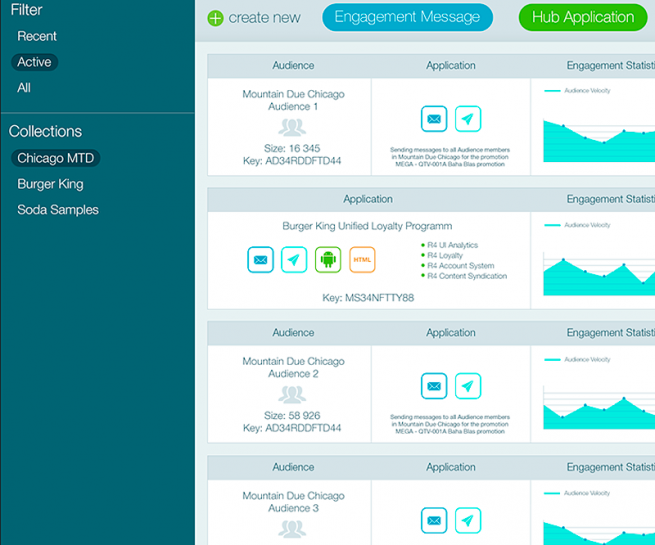Click paper plane icon in Audience 2 row

tap(467, 386)
